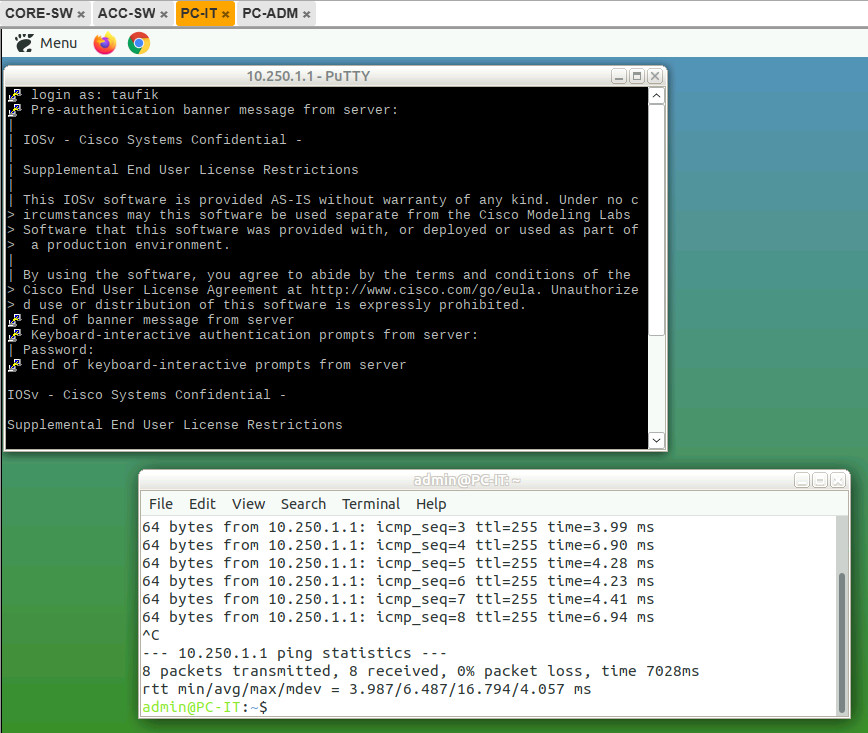Viewport: 868px width, 733px height.
Task: Click the last 'IOSv - Cisco Systems Confidential' line
Action: click(147, 395)
